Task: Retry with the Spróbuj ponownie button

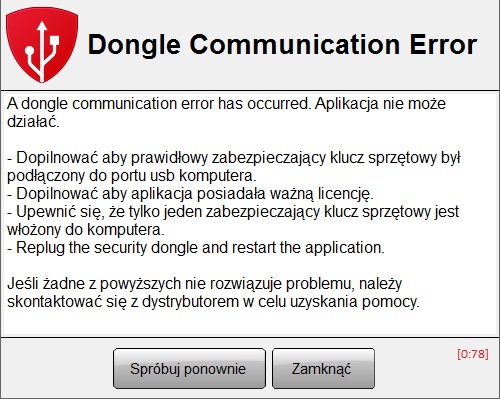Action: click(189, 369)
